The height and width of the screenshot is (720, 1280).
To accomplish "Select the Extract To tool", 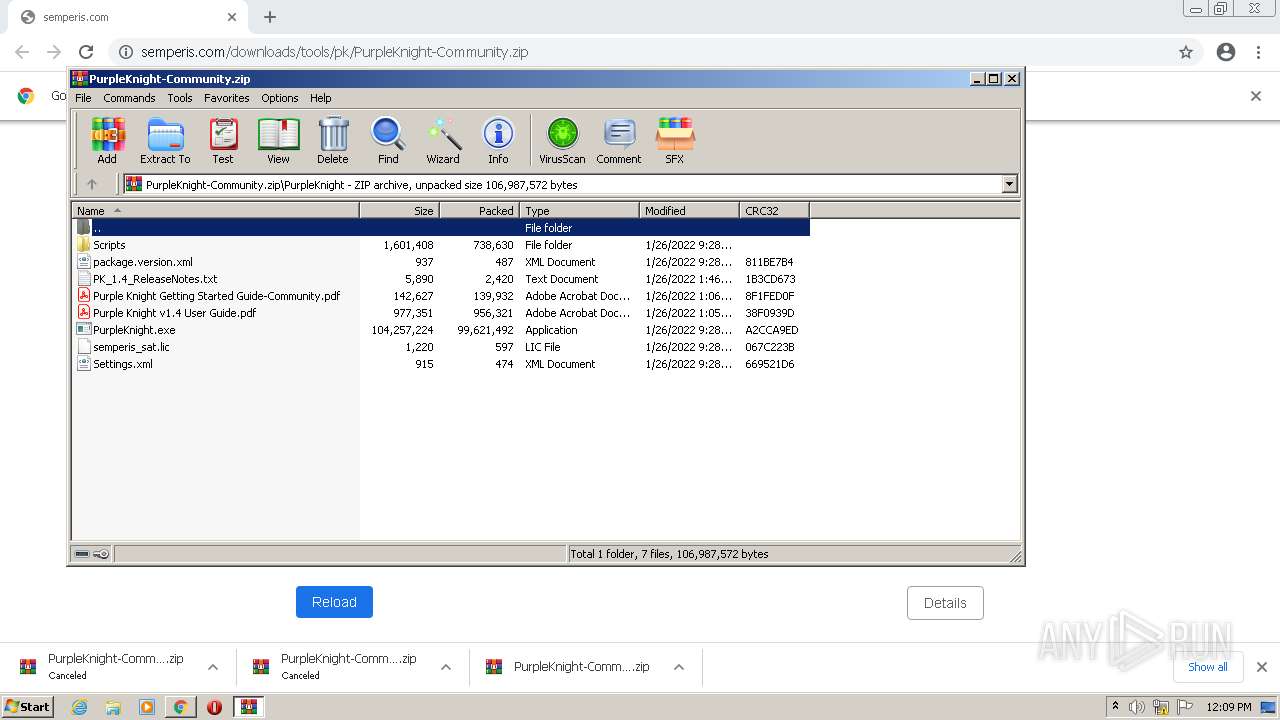I will coord(165,140).
